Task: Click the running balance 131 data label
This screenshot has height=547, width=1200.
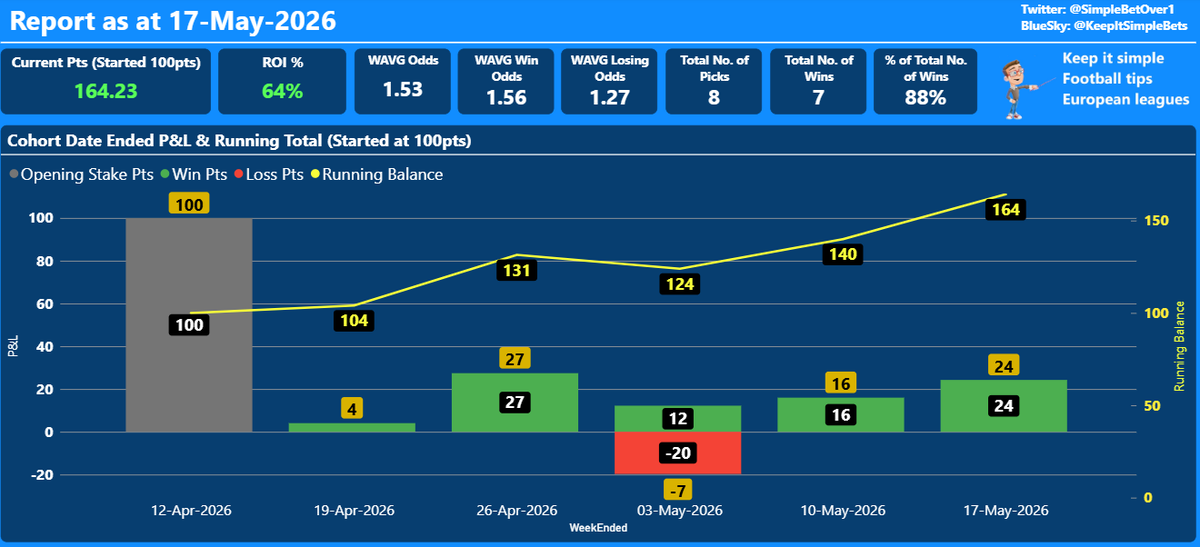Action: click(x=516, y=270)
